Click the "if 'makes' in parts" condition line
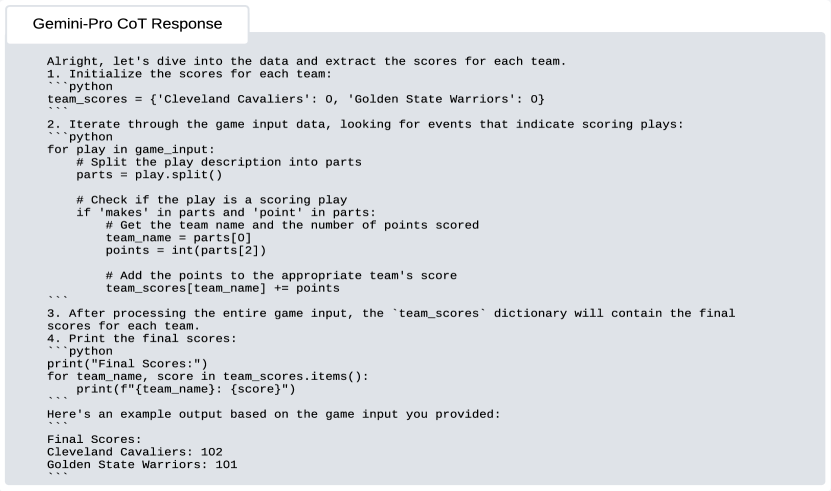This screenshot has width=831, height=491. click(225, 212)
